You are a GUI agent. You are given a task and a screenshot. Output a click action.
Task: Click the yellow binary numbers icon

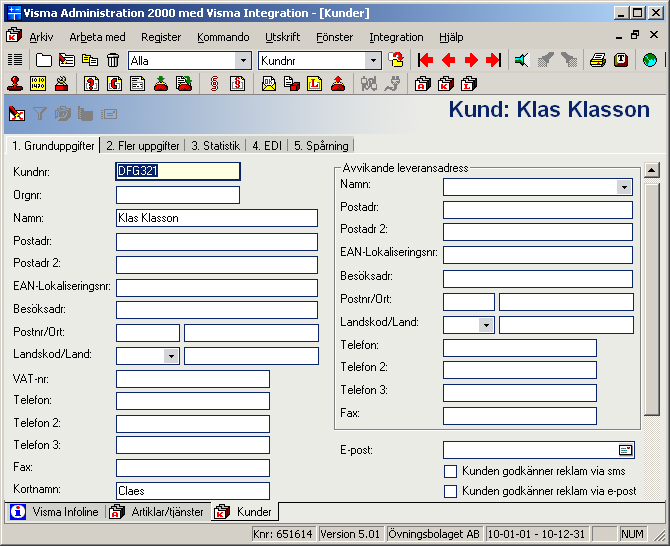pyautogui.click(x=38, y=84)
